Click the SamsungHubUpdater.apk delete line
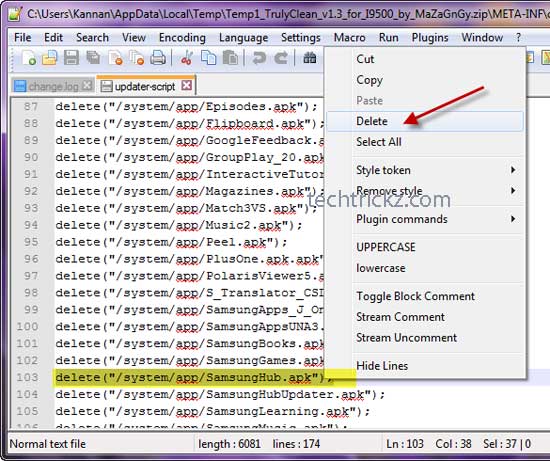This screenshot has height=461, width=550. [x=220, y=394]
